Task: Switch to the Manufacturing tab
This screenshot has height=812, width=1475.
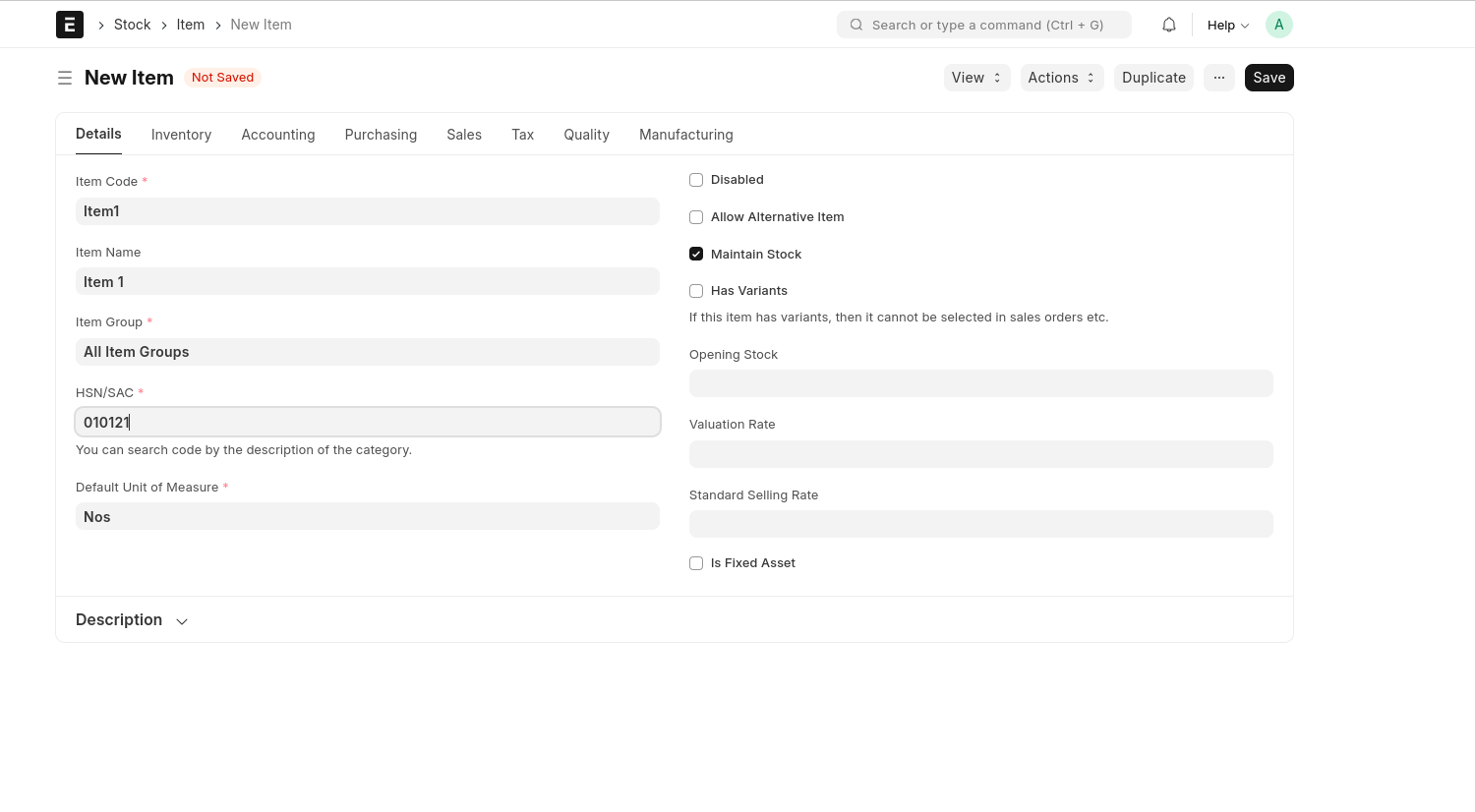Action: point(685,135)
